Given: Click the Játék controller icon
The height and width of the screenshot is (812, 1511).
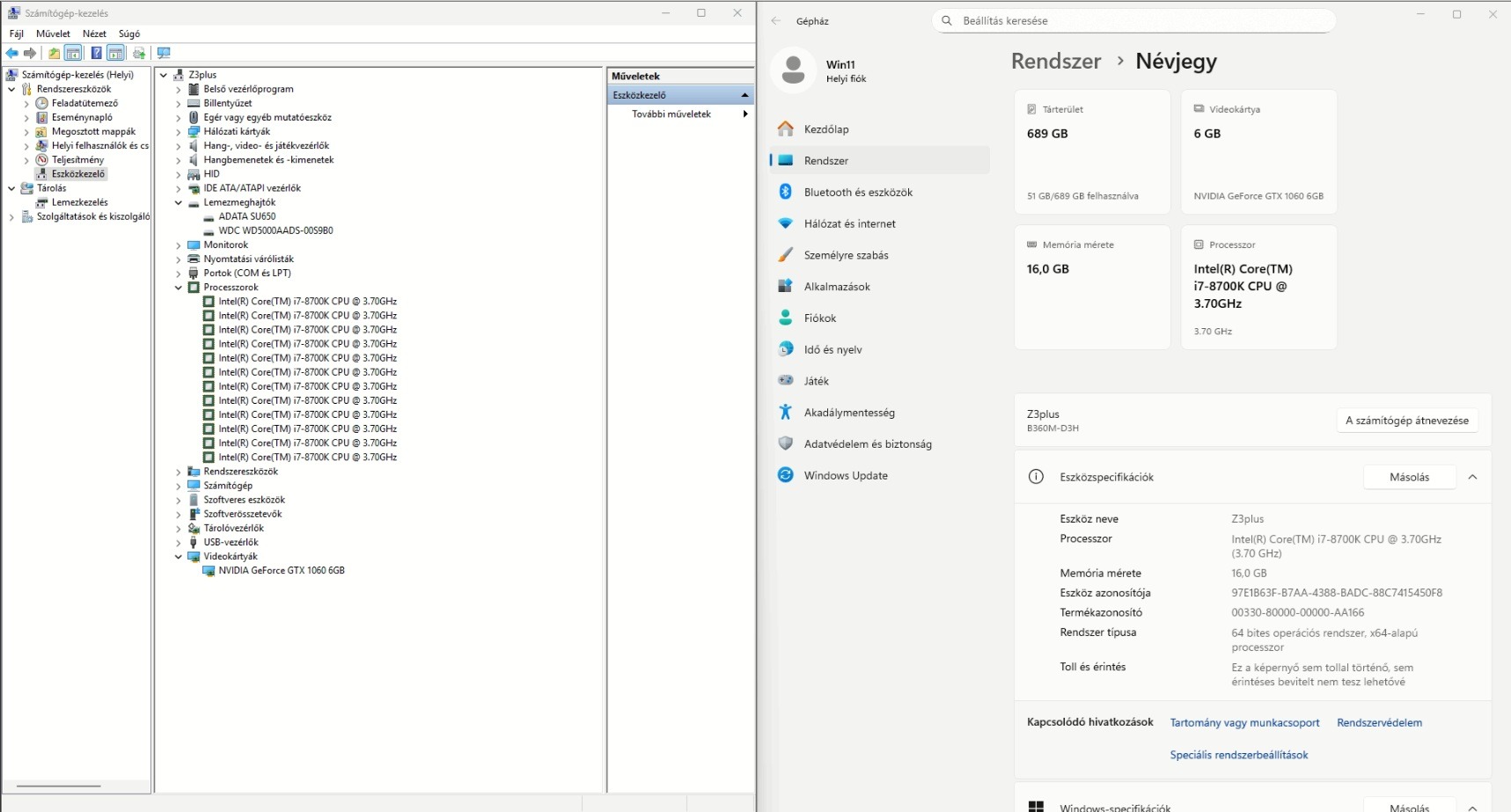Looking at the screenshot, I should coord(786,381).
